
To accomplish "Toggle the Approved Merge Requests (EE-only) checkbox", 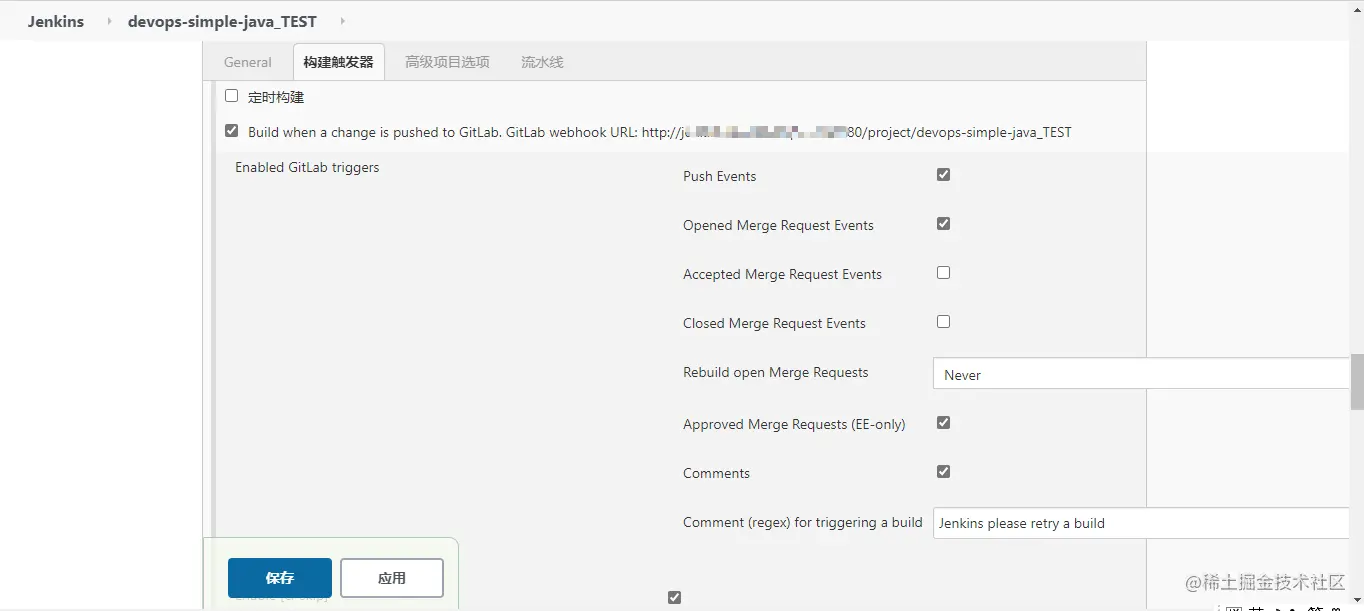I will (x=943, y=423).
